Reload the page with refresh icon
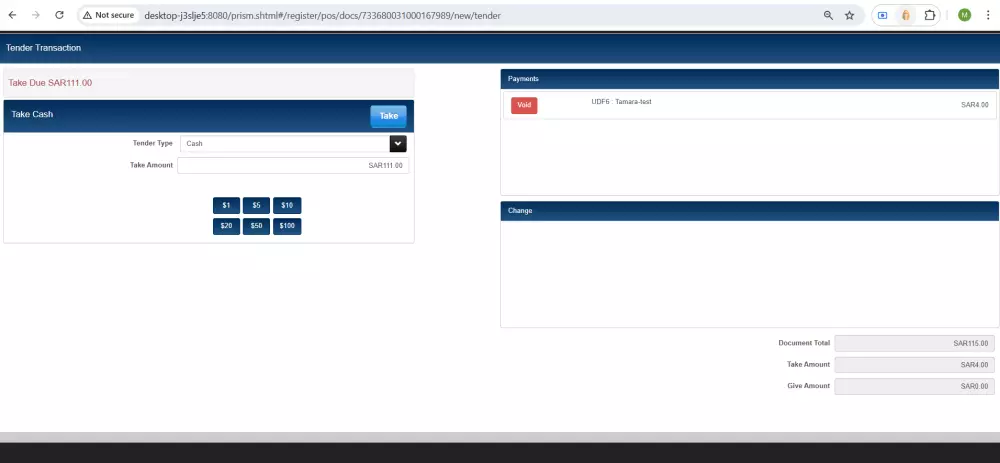Screen dimensions: 1000x463 pos(59,15)
